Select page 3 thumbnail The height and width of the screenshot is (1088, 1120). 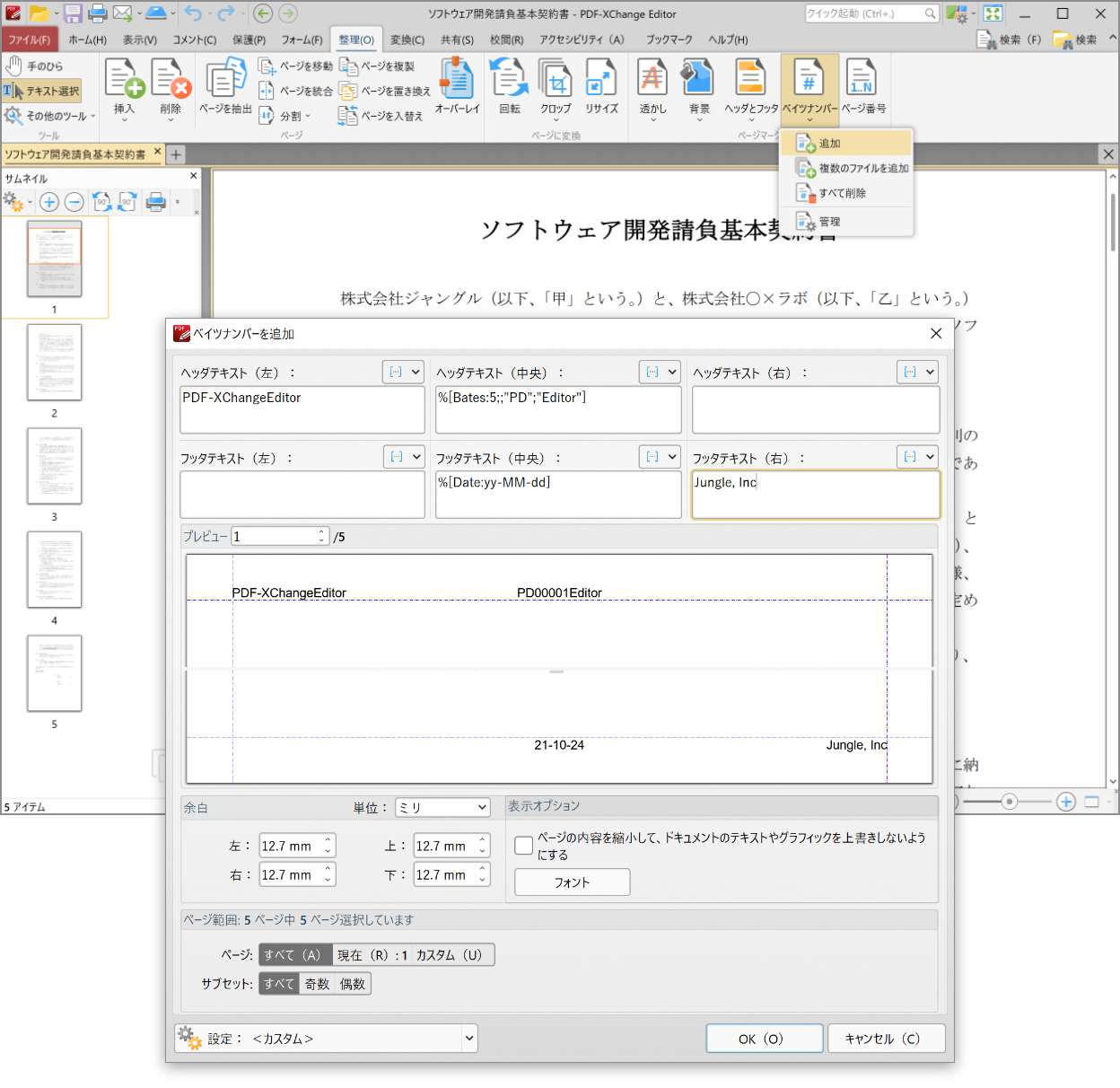(55, 466)
